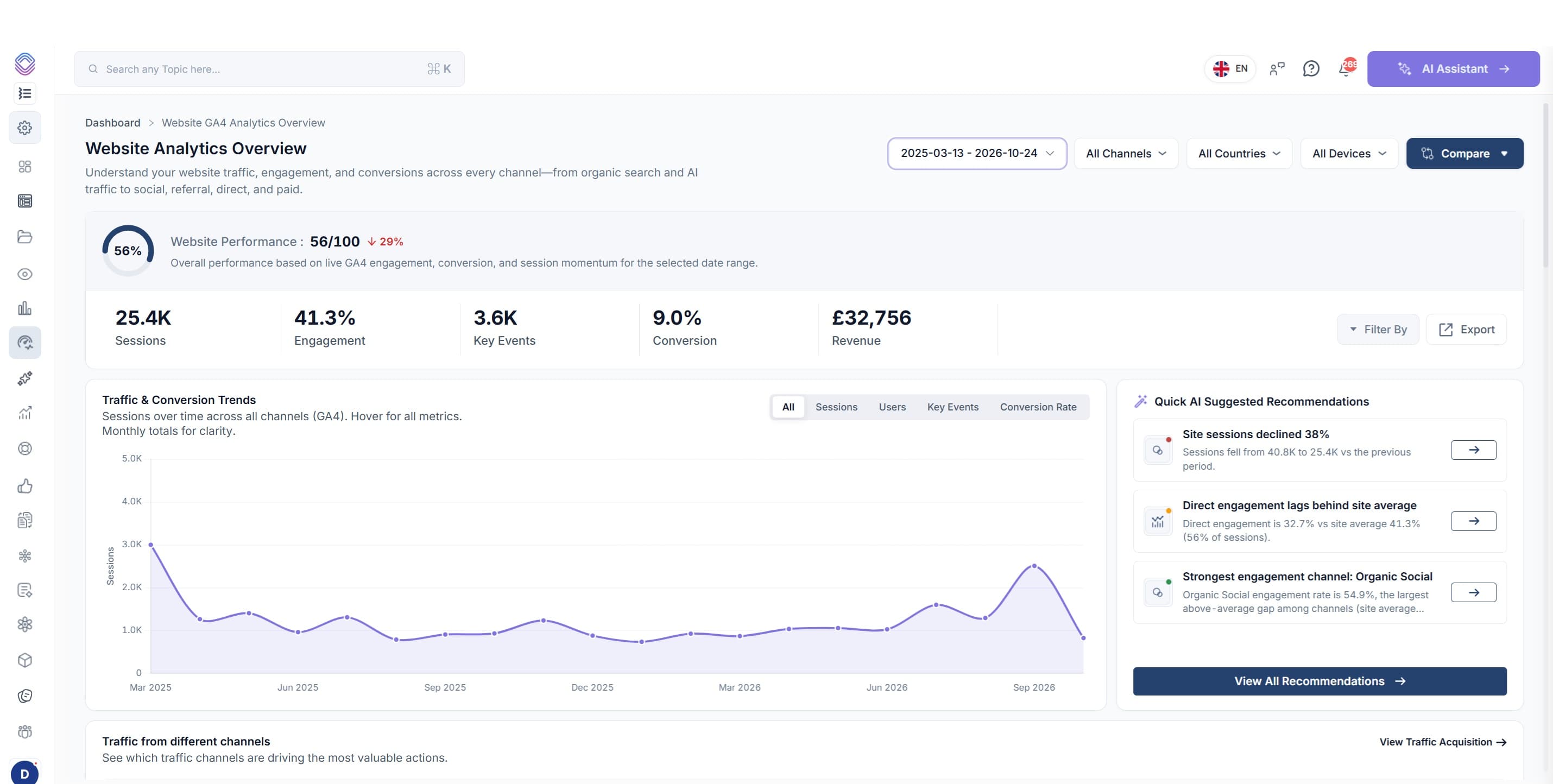Open arrow for Site sessions declined 38%
Image resolution: width=1553 pixels, height=784 pixels.
(x=1473, y=450)
